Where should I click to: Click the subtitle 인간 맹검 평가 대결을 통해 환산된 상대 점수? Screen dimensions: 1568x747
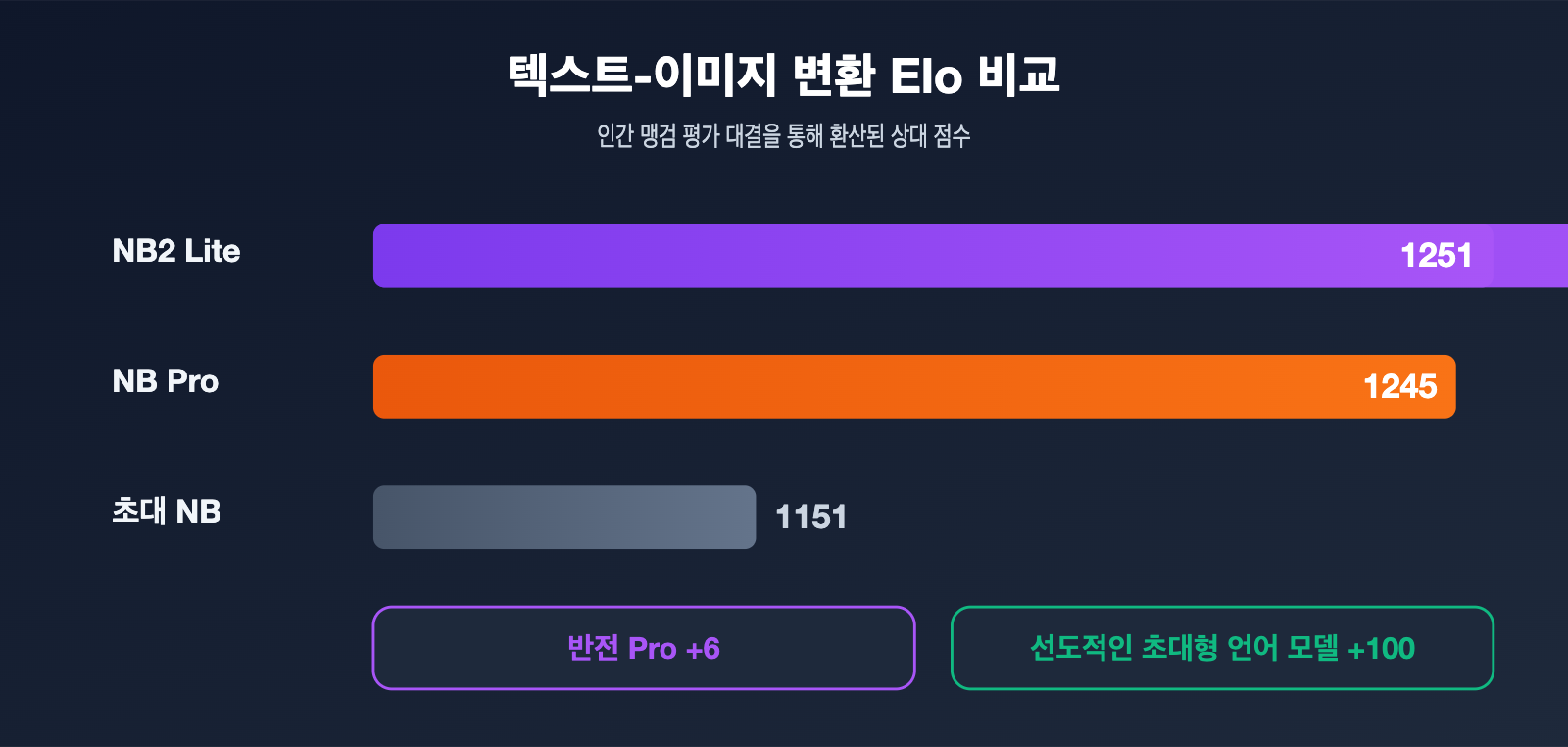[x=784, y=135]
